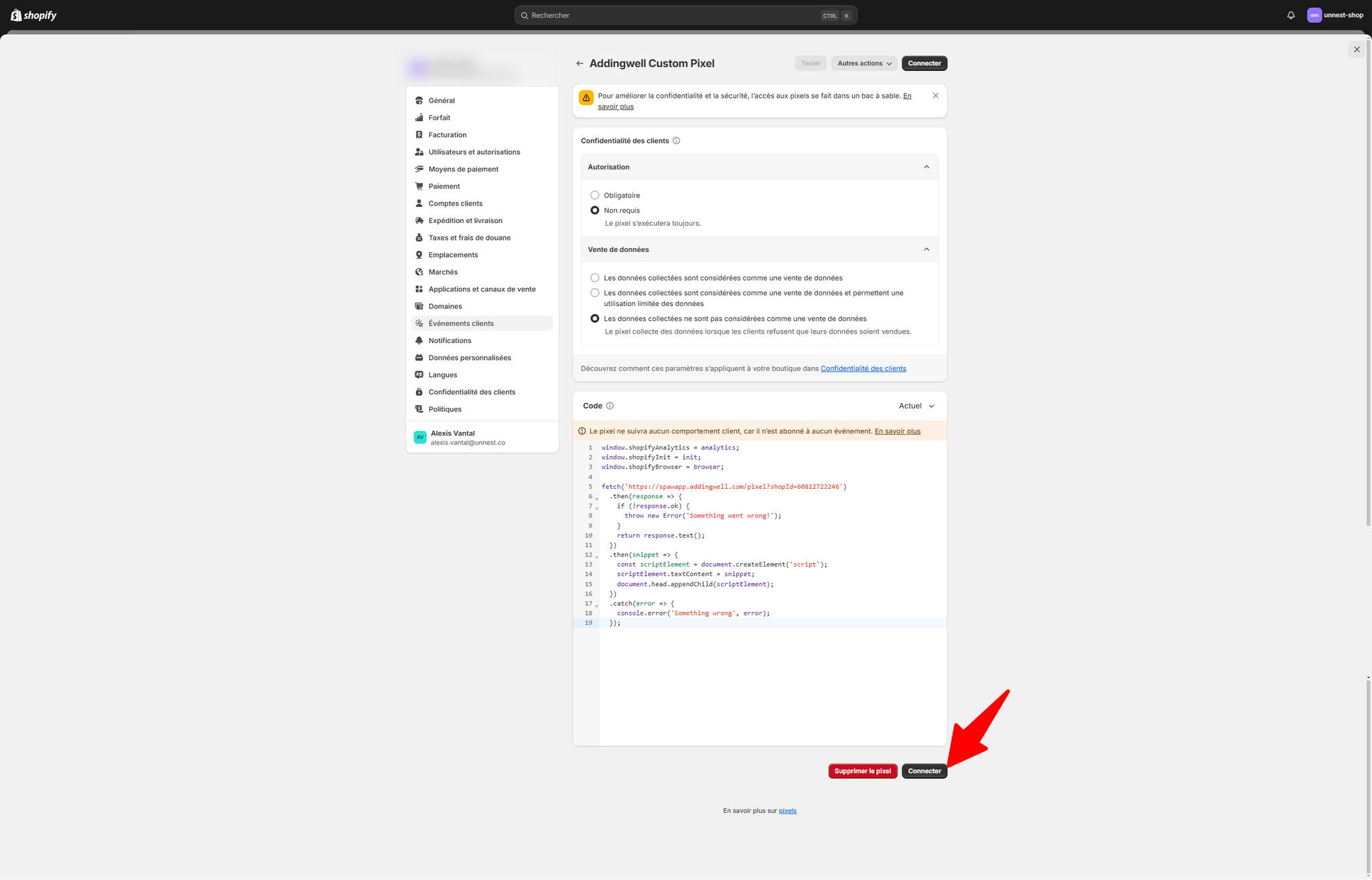Open Facturation settings page
Image resolution: width=1372 pixels, height=880 pixels.
pos(482,135)
